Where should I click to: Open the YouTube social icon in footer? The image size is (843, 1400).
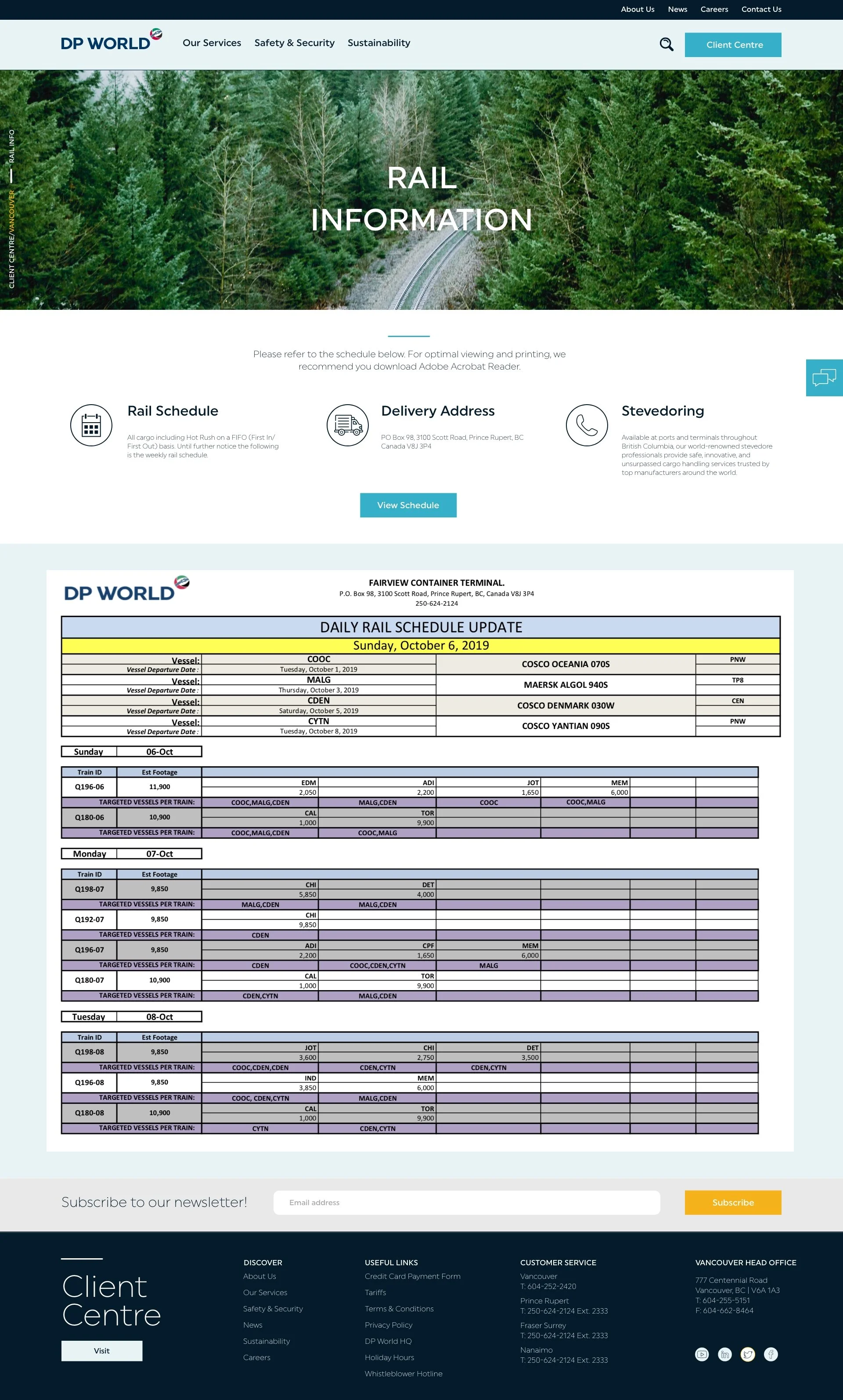[x=702, y=1355]
